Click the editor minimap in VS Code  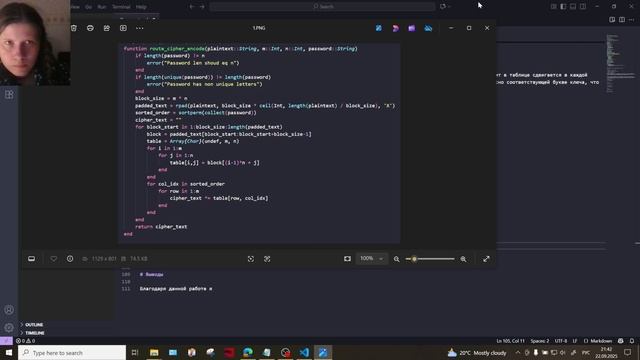coord(620,63)
